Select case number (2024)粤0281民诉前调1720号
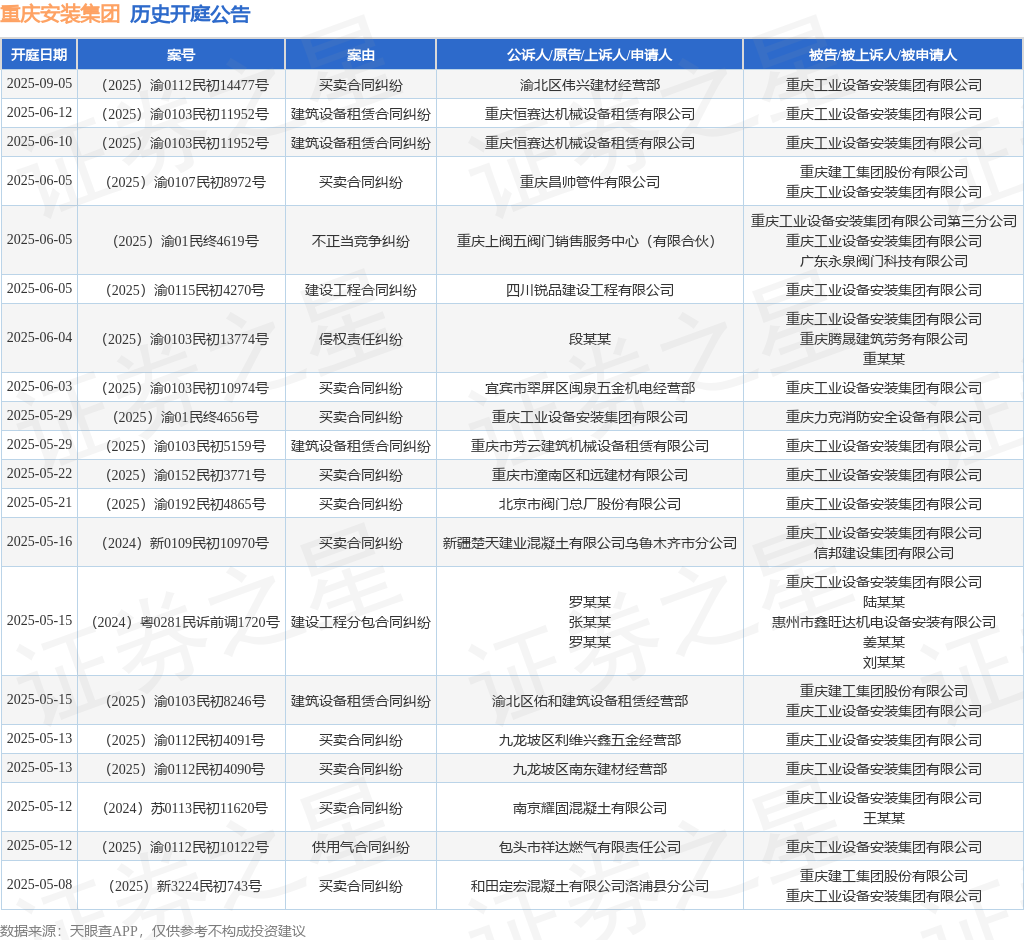The image size is (1024, 940). [185, 621]
